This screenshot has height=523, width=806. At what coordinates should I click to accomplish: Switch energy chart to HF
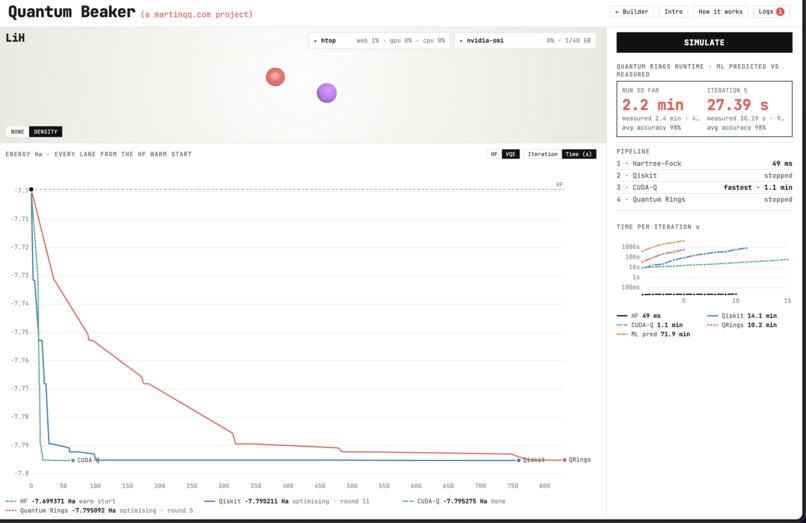coord(494,154)
